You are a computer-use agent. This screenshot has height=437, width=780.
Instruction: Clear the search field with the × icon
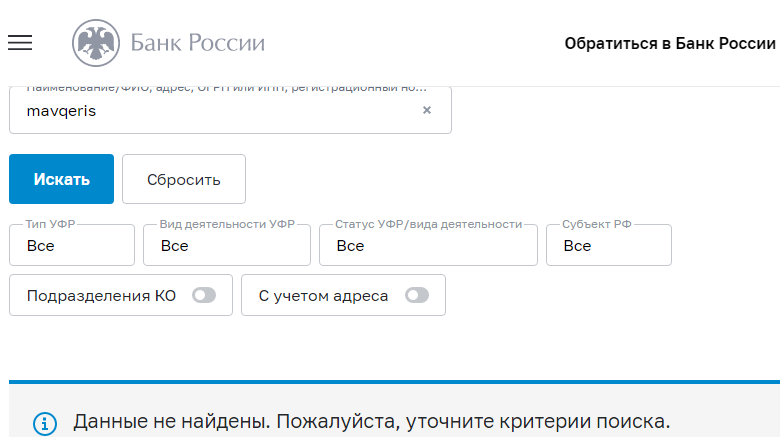[427, 111]
